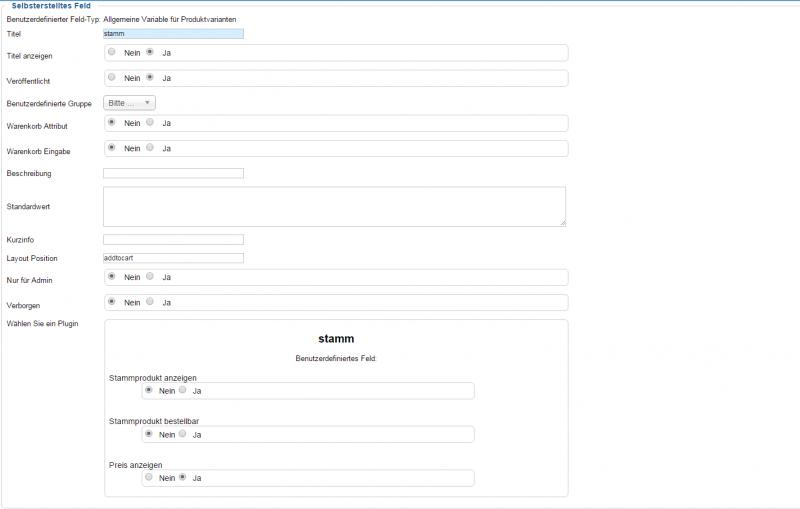Image resolution: width=800 pixels, height=509 pixels.
Task: Click the Beschreibung text field
Action: coord(173,173)
